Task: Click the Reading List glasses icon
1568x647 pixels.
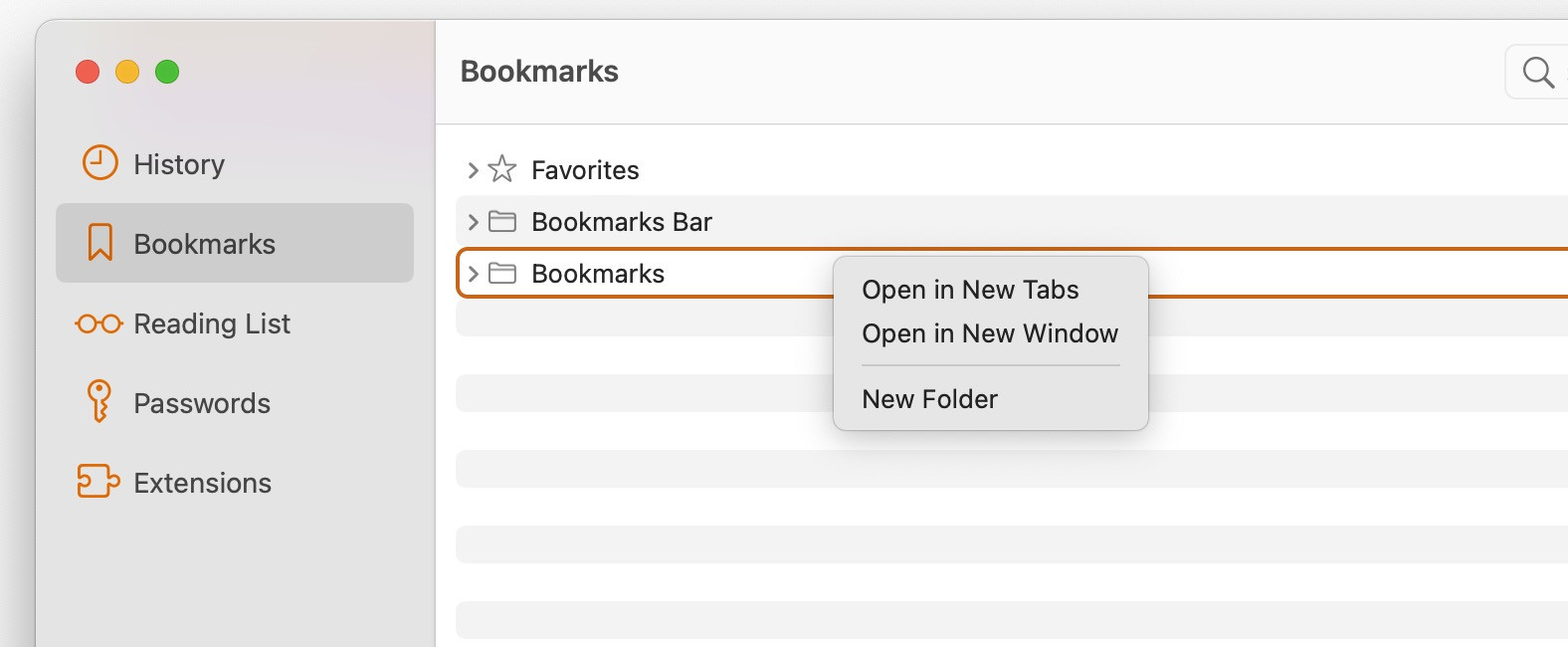Action: 98,323
